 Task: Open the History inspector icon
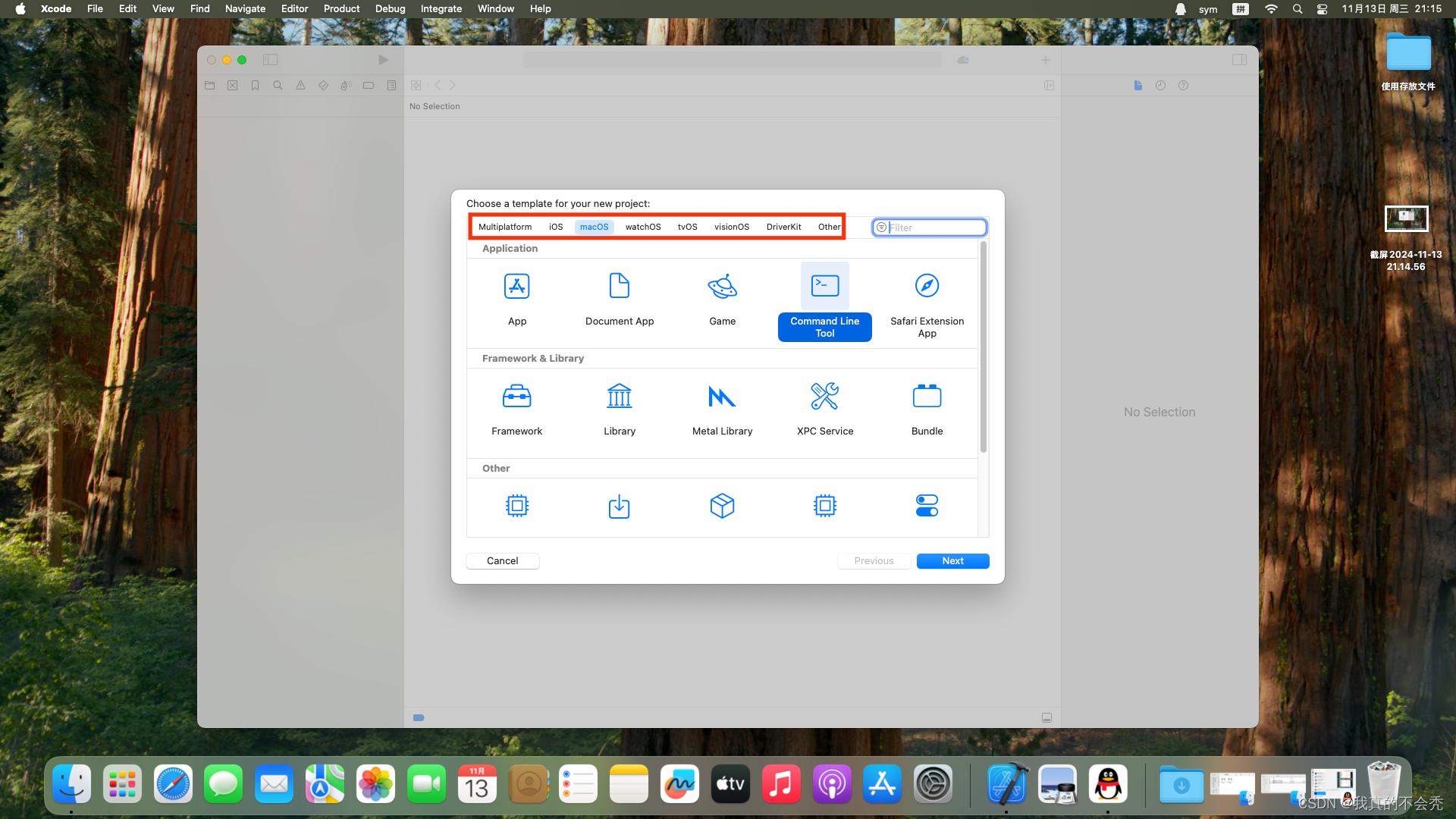click(x=1161, y=86)
